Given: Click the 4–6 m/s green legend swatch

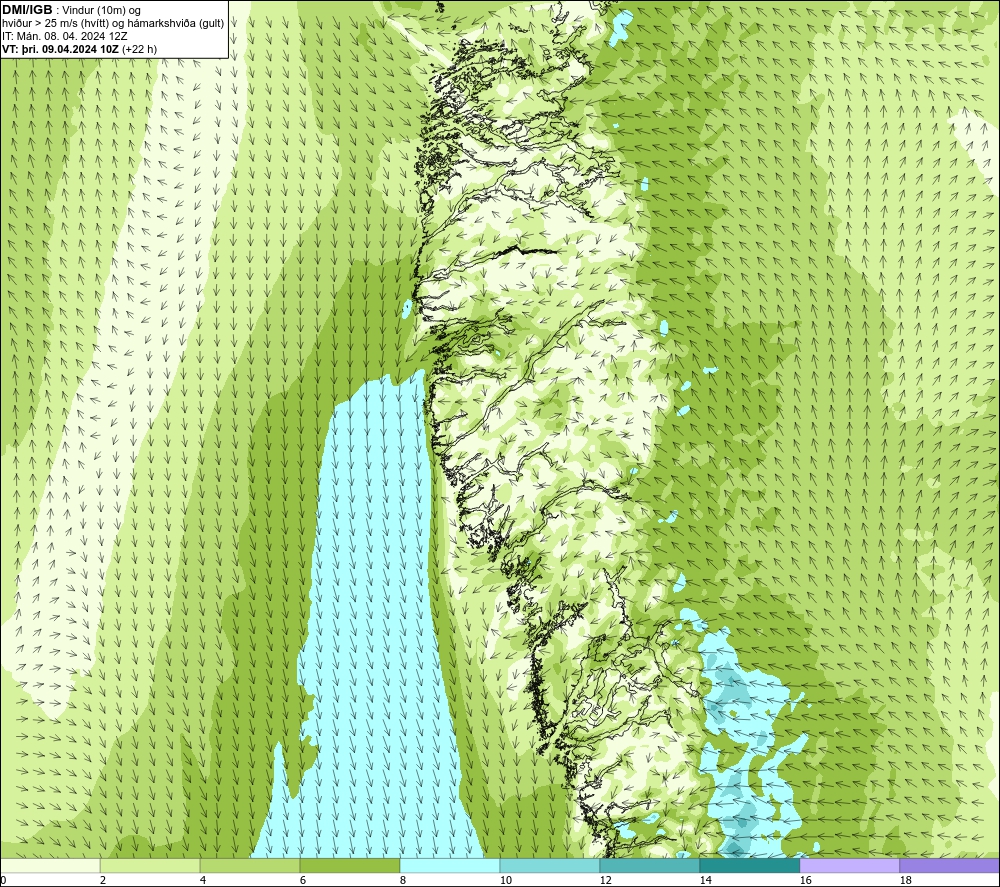Looking at the screenshot, I should click(x=250, y=865).
